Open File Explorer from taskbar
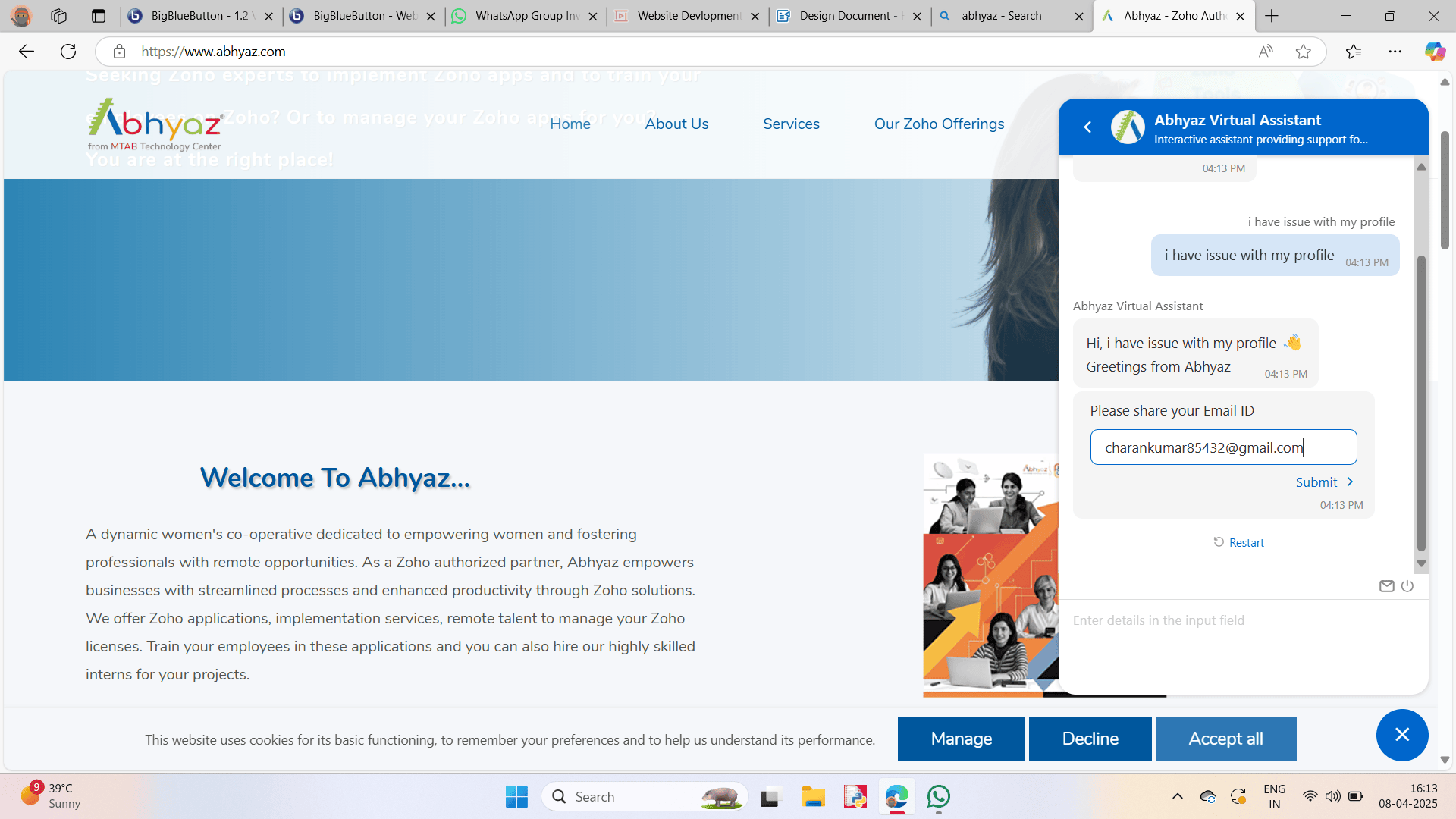 pos(813,796)
